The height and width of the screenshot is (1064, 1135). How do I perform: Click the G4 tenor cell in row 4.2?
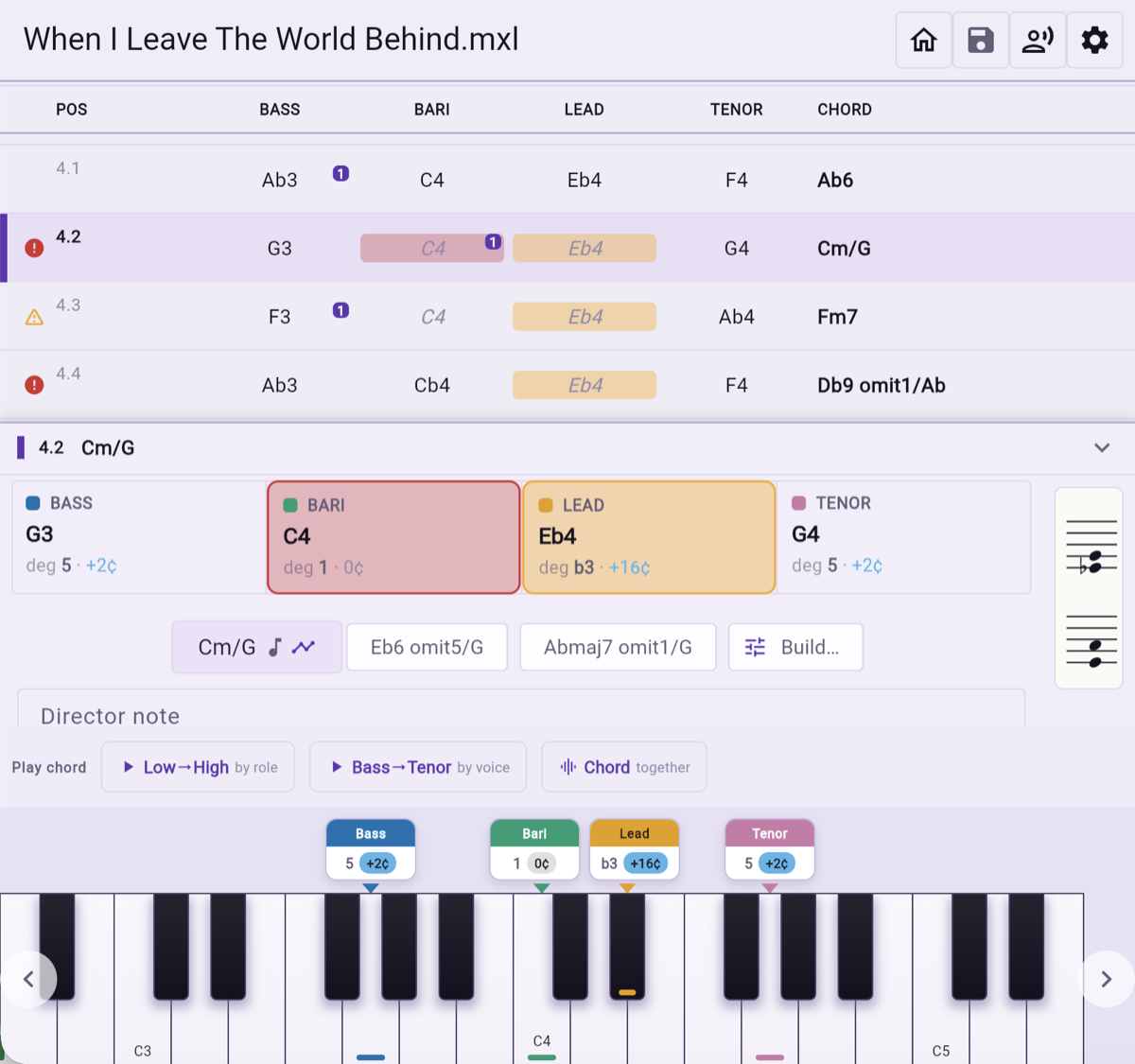point(737,249)
